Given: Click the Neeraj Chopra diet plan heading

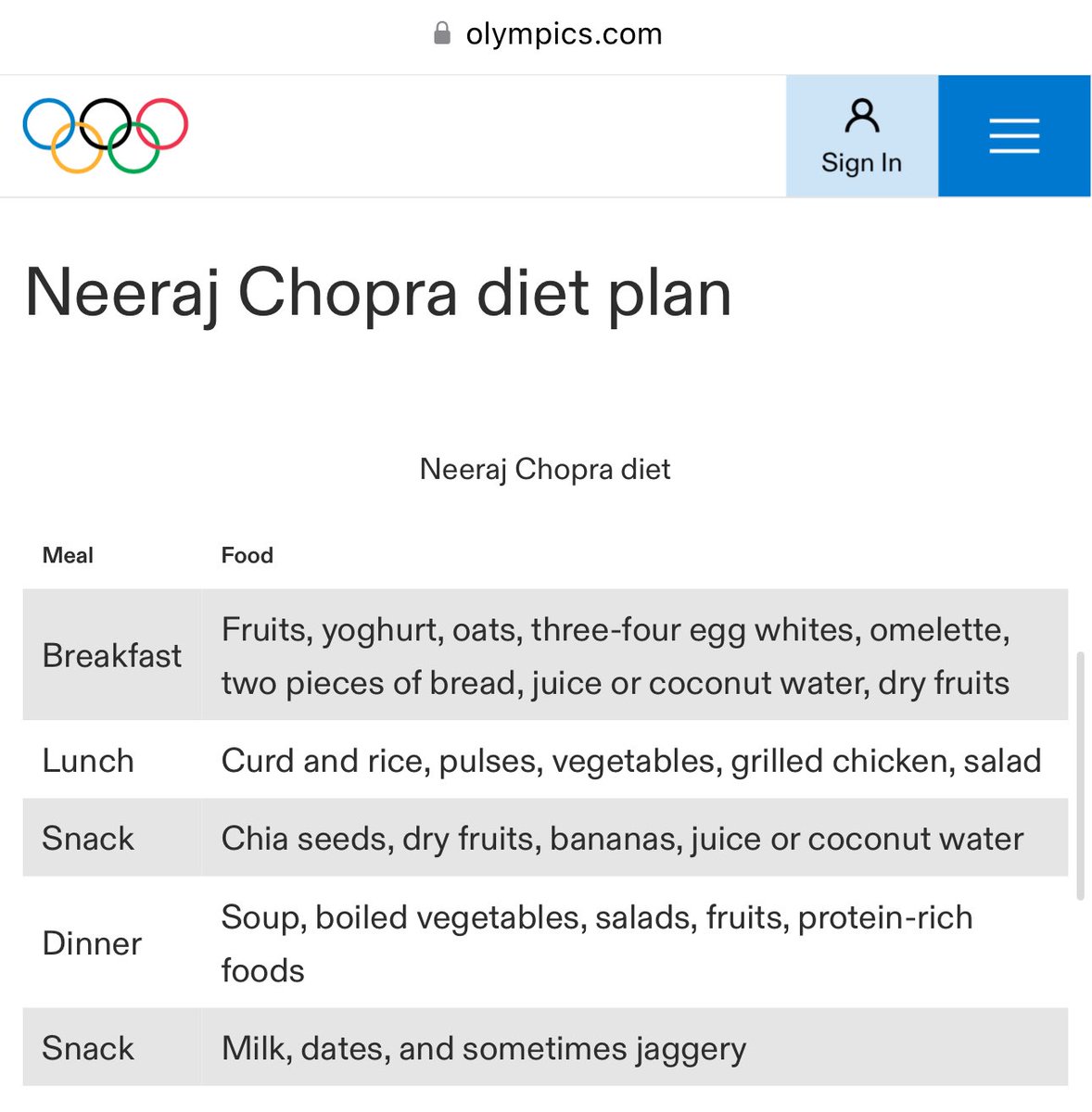Looking at the screenshot, I should [378, 293].
